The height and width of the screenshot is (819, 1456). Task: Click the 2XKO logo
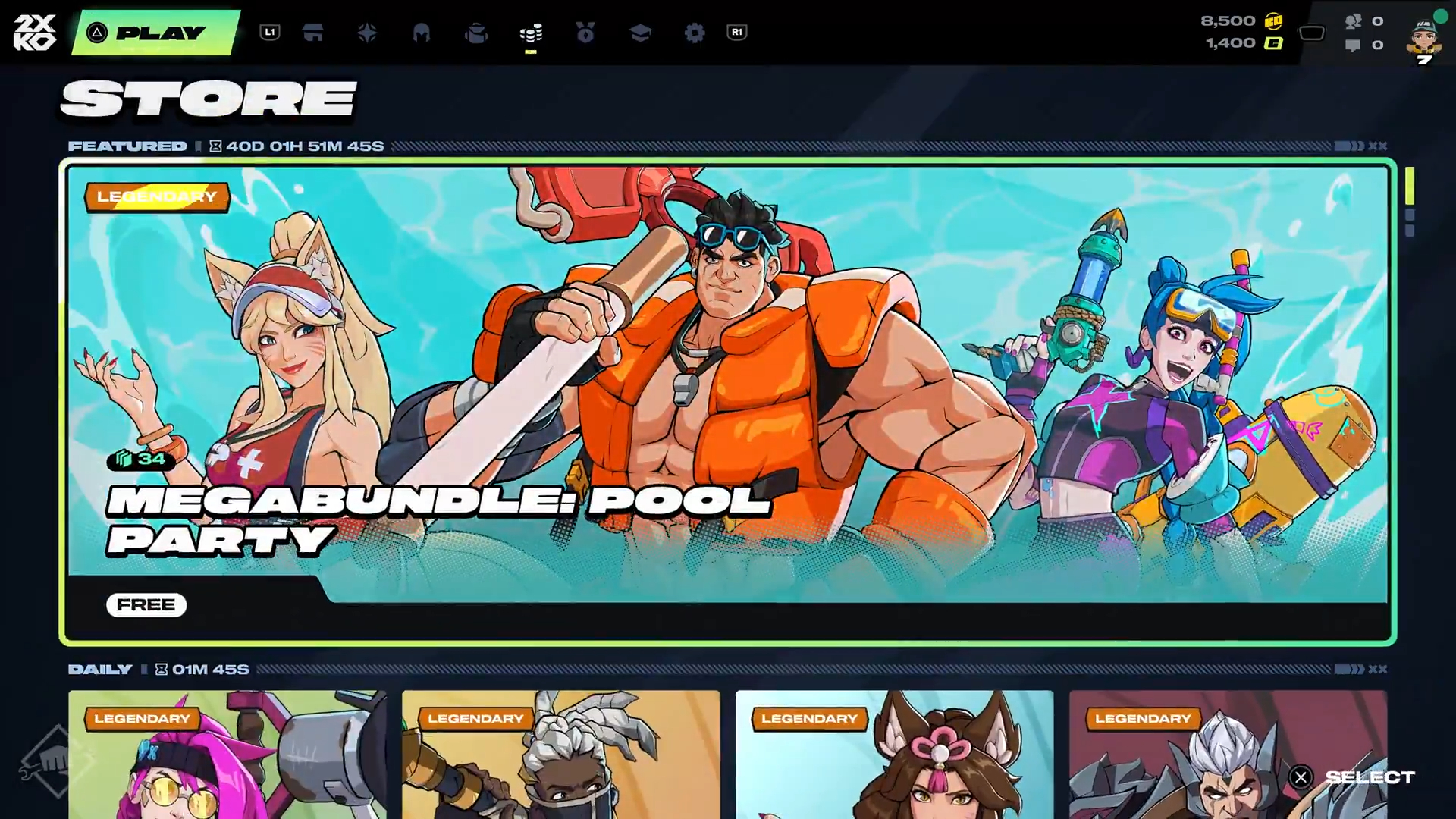point(35,33)
